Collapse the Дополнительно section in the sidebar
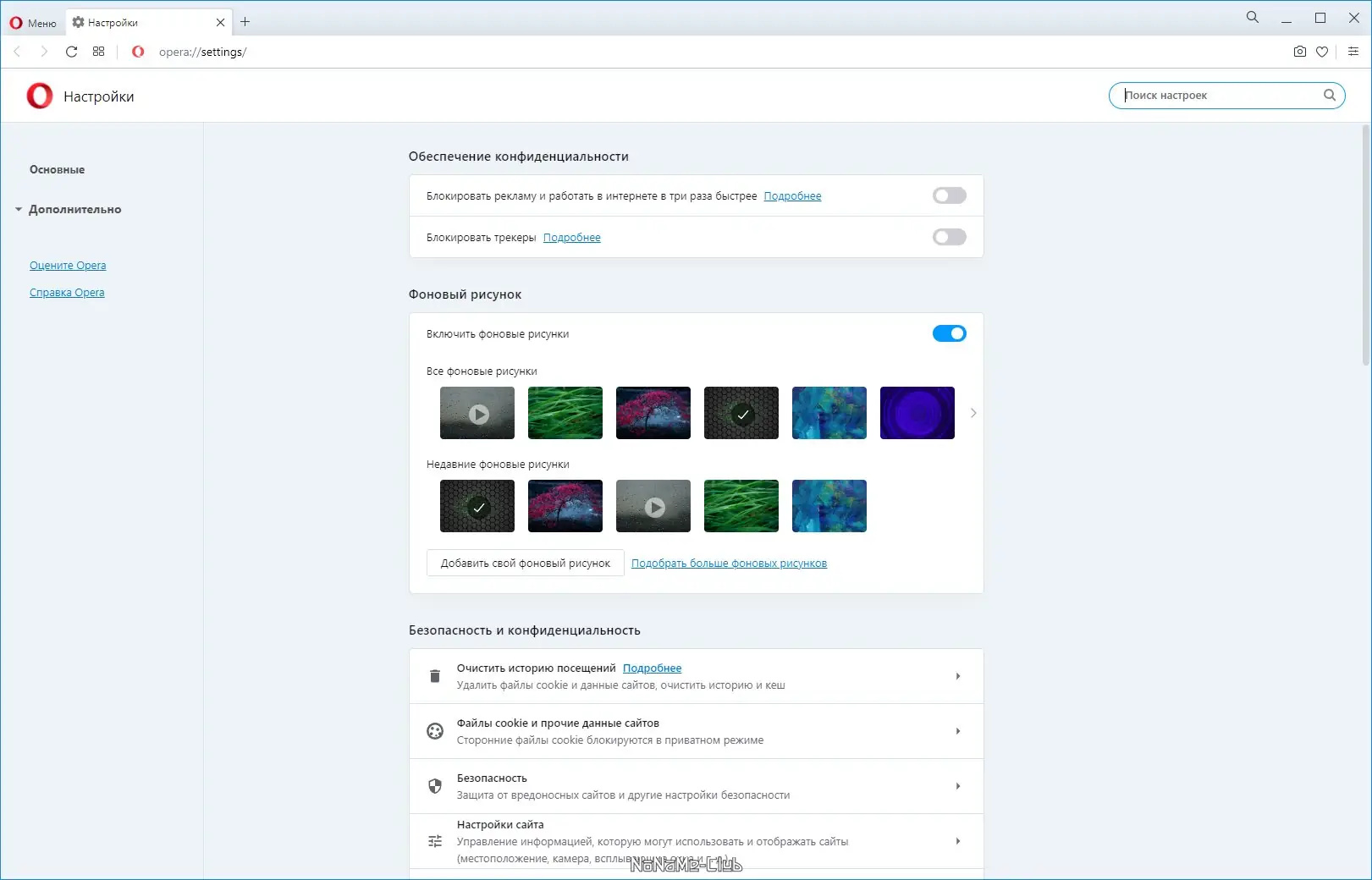This screenshot has width=1372, height=880. pos(19,209)
